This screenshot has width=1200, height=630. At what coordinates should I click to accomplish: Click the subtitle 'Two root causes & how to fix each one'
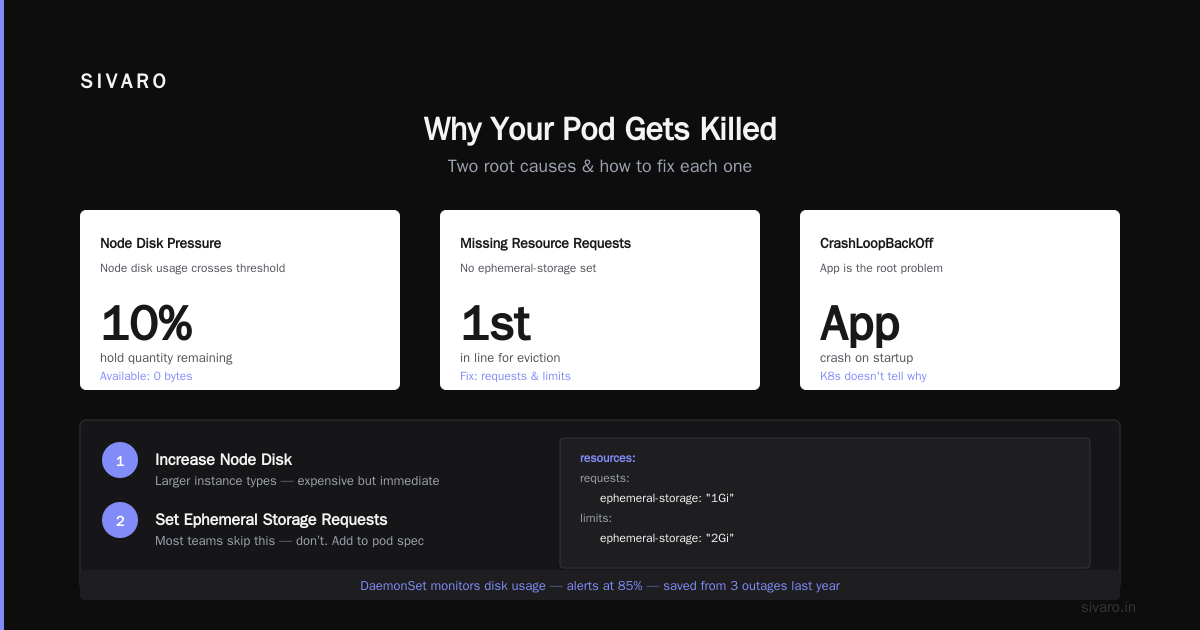pyautogui.click(x=600, y=166)
